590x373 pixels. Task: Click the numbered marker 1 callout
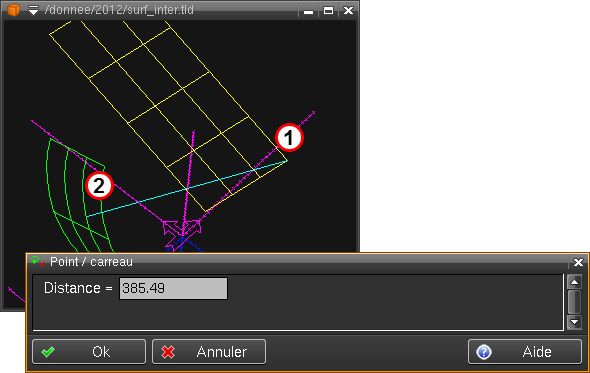289,137
